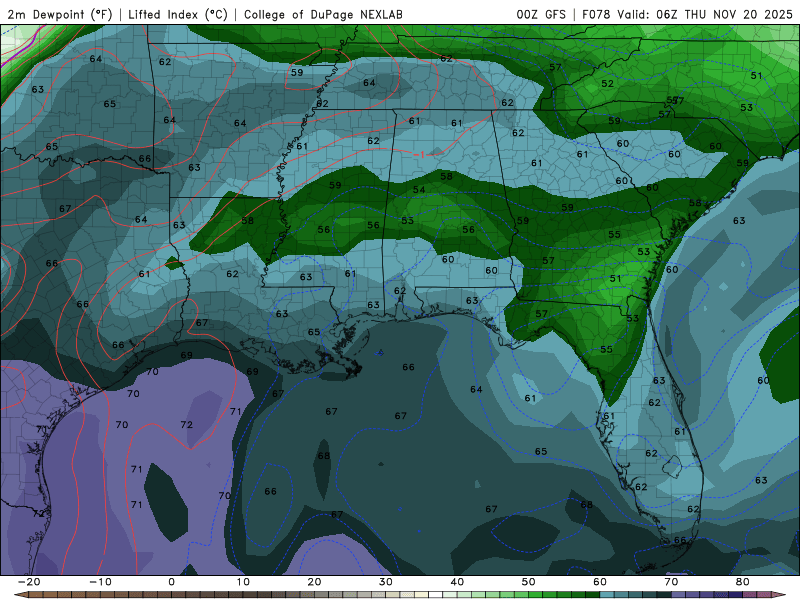Click the "30" label on the color scale

click(x=386, y=582)
